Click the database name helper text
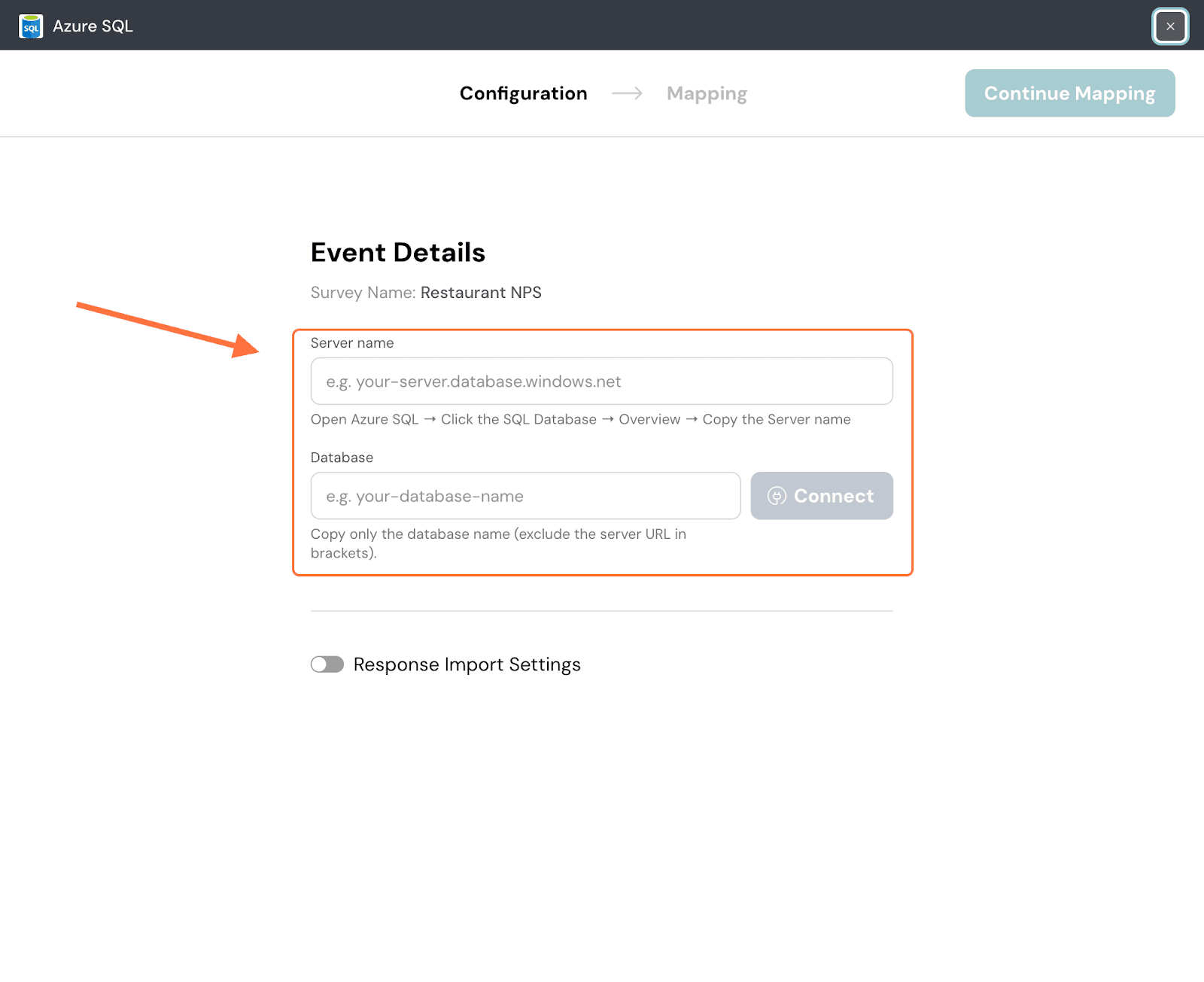The width and height of the screenshot is (1204, 982). pos(497,543)
